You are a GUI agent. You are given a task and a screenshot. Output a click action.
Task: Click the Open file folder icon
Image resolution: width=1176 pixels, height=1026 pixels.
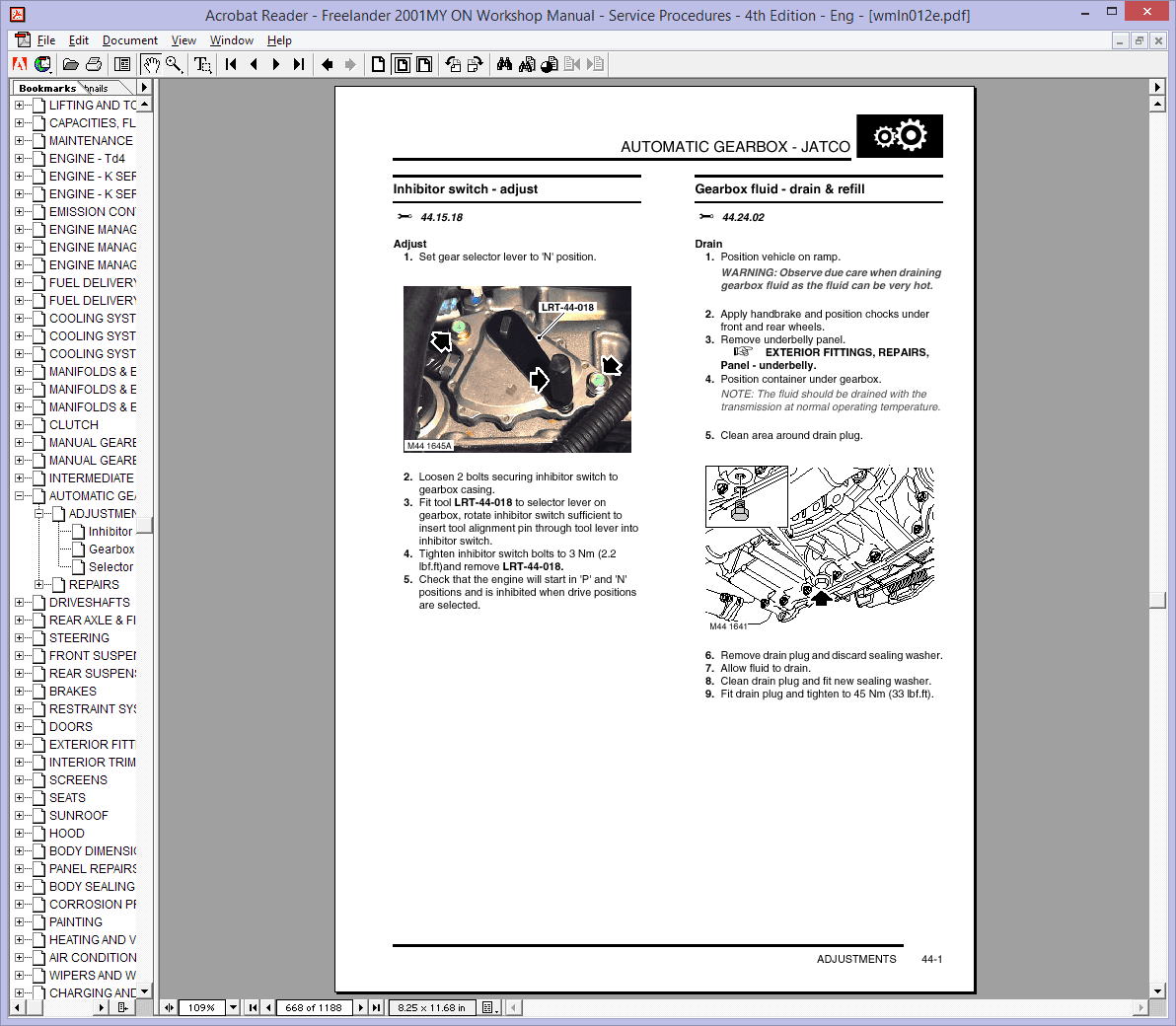tap(70, 64)
